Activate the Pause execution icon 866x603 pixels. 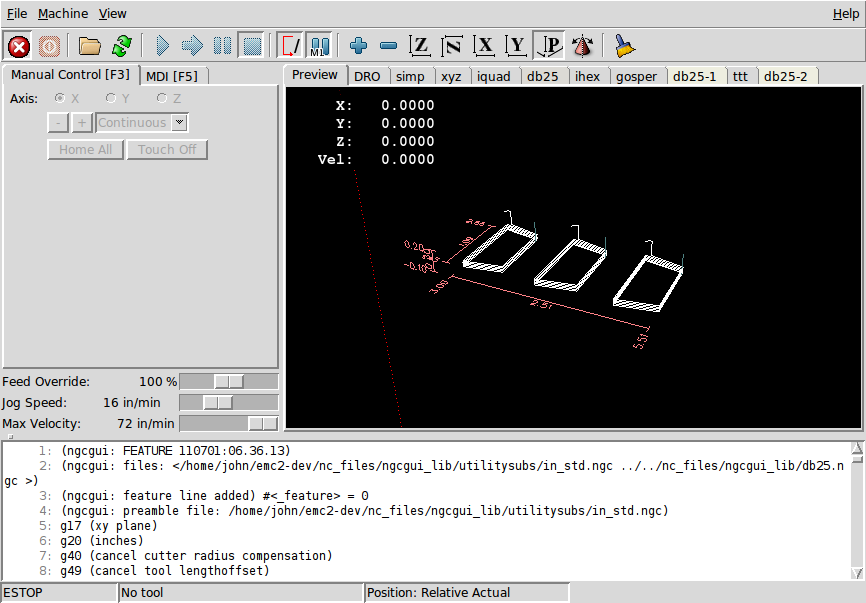tap(222, 45)
